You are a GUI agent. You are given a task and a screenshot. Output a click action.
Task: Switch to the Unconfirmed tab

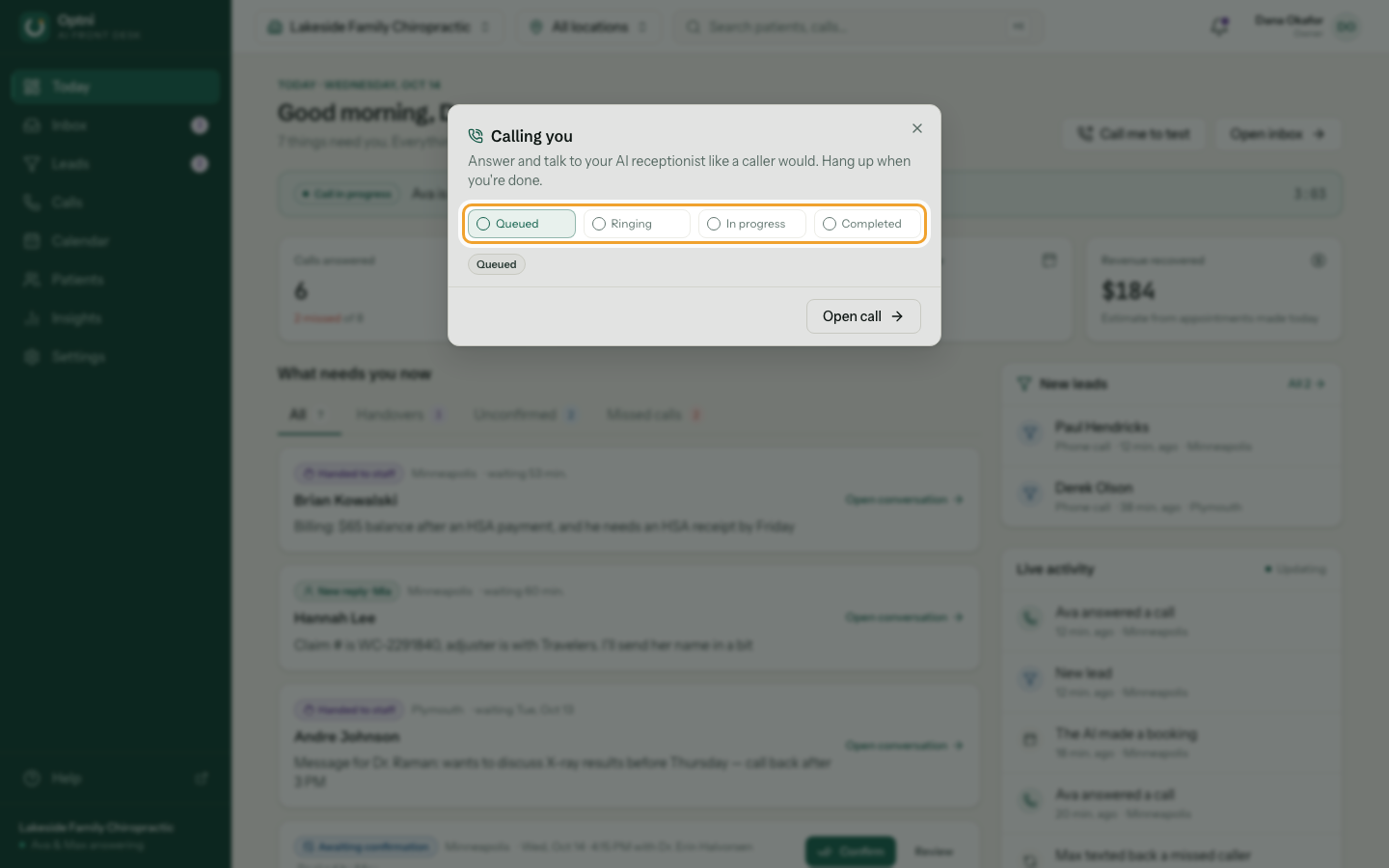(x=525, y=415)
